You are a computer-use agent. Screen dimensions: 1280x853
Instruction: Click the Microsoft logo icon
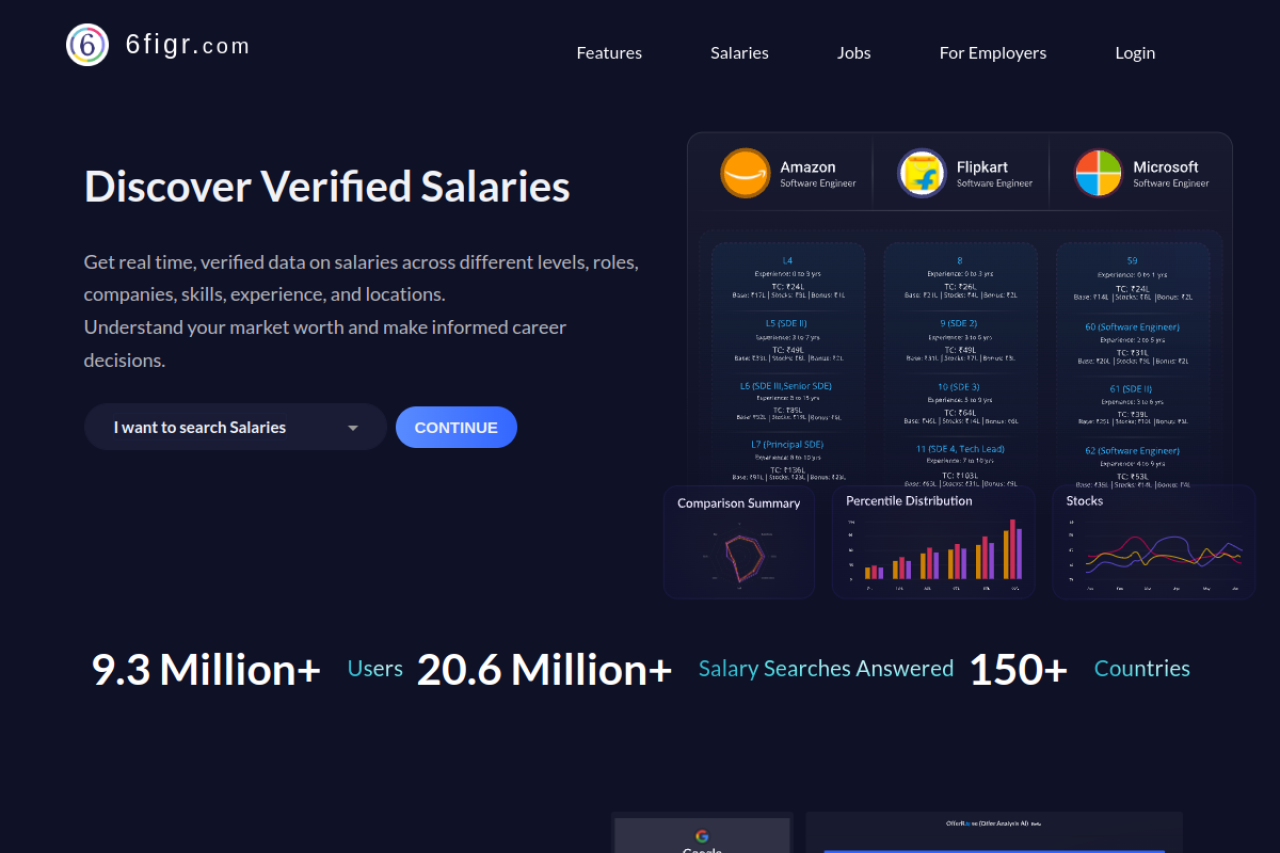tap(1098, 173)
